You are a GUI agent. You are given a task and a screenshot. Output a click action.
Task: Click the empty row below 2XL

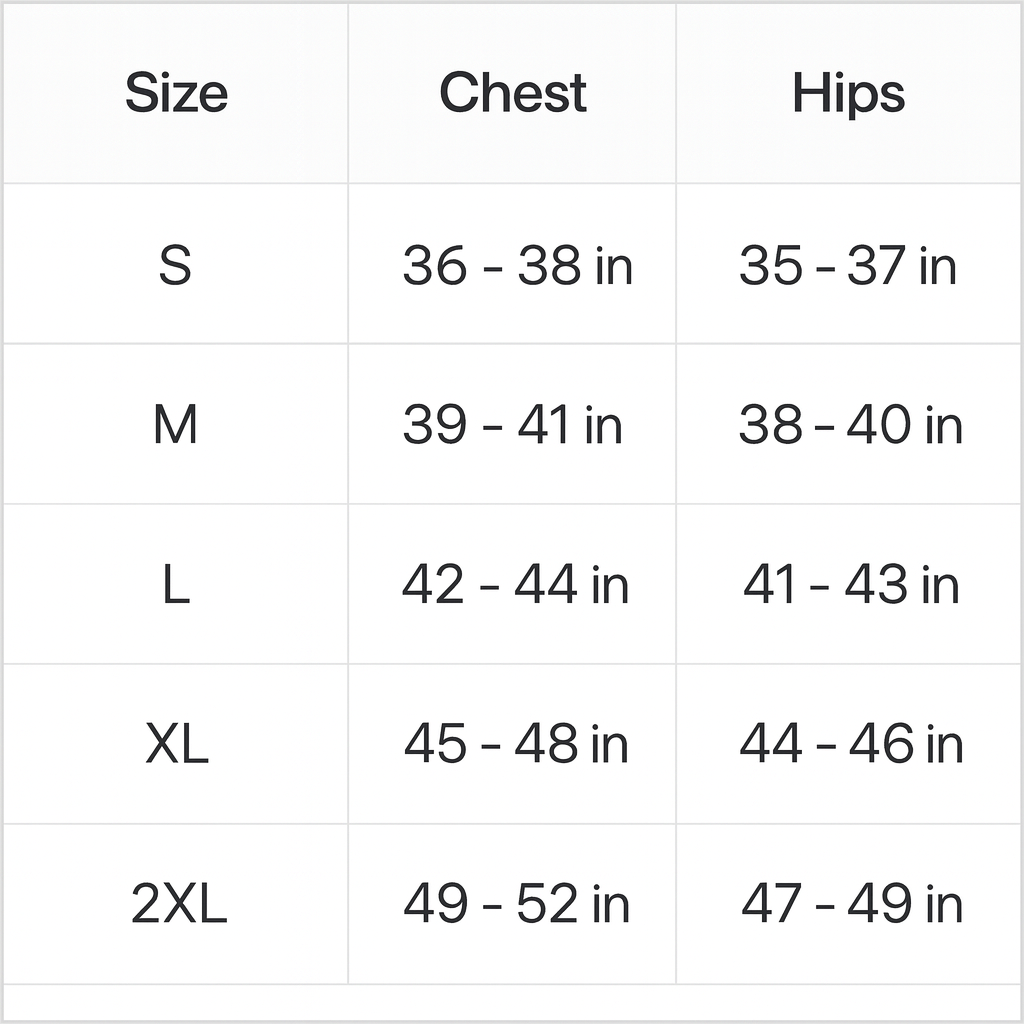tap(512, 1002)
